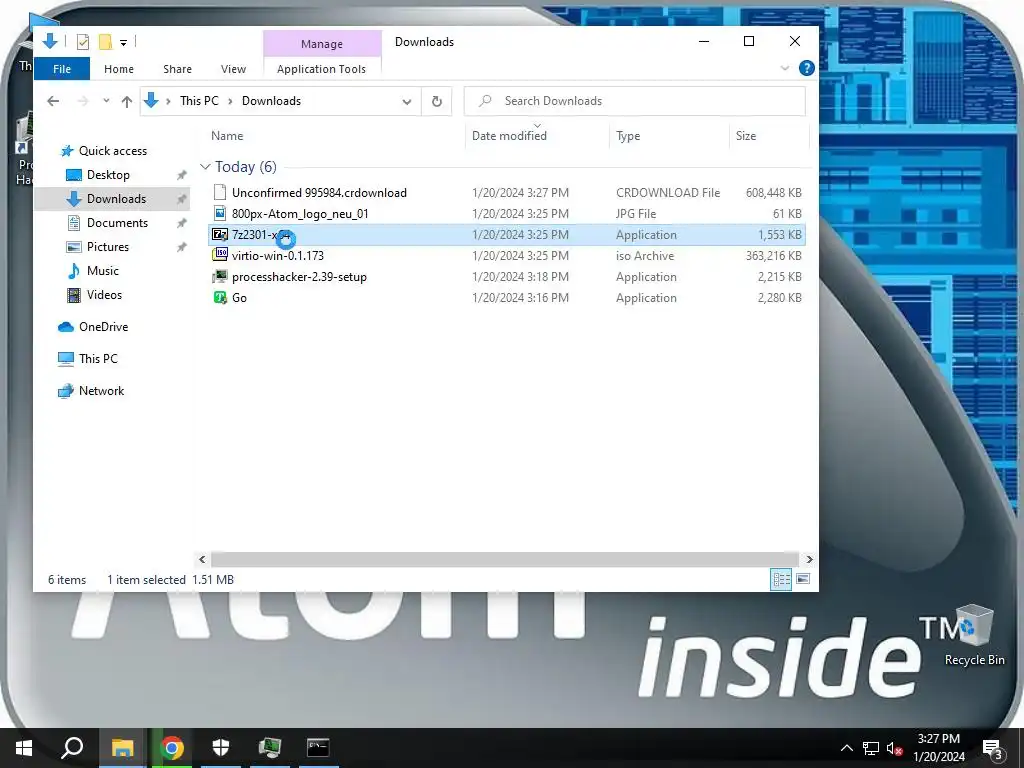Click File Explorer on the taskbar
Viewport: 1024px width, 768px height.
click(122, 748)
